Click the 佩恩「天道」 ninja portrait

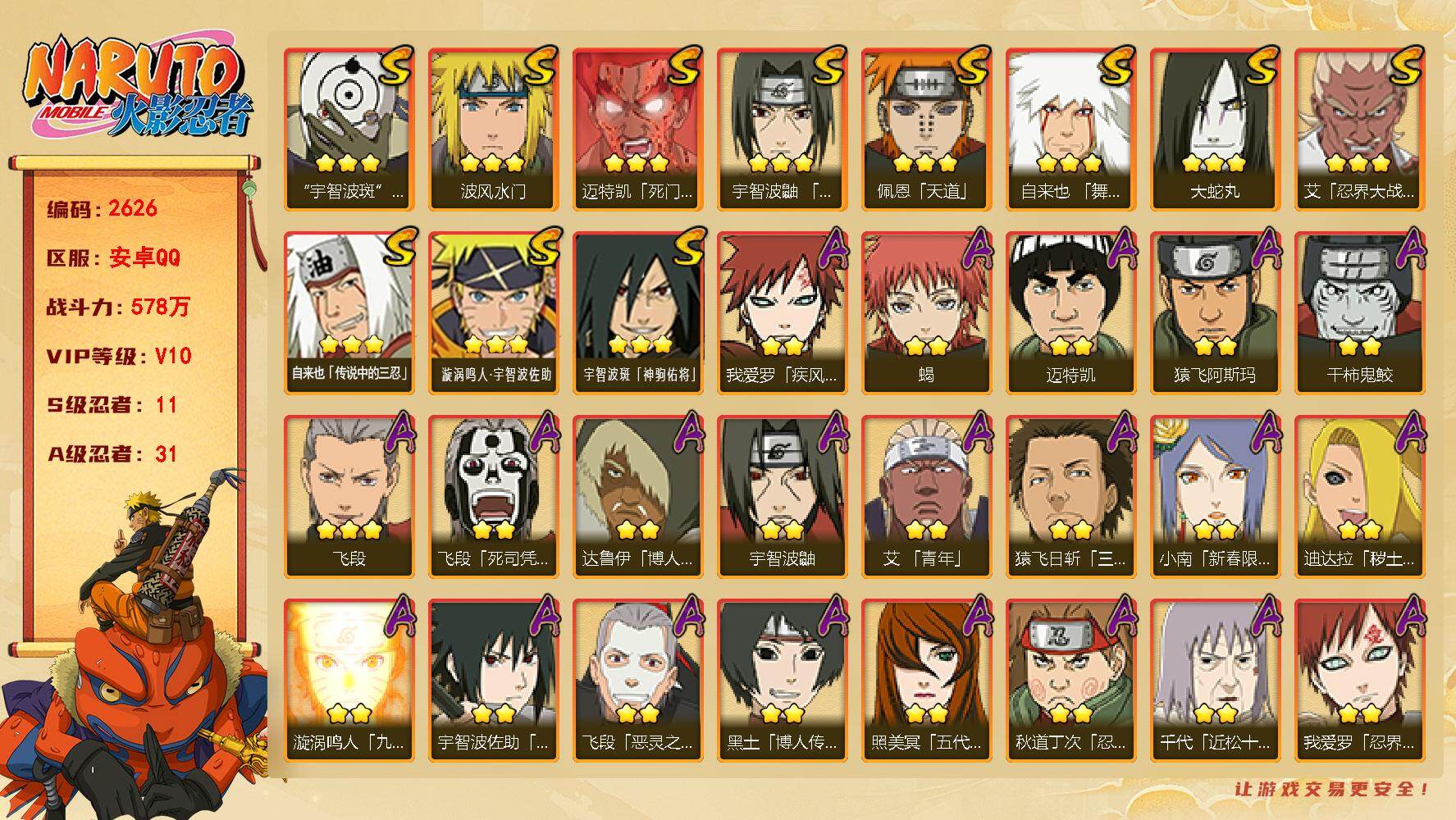(926, 129)
